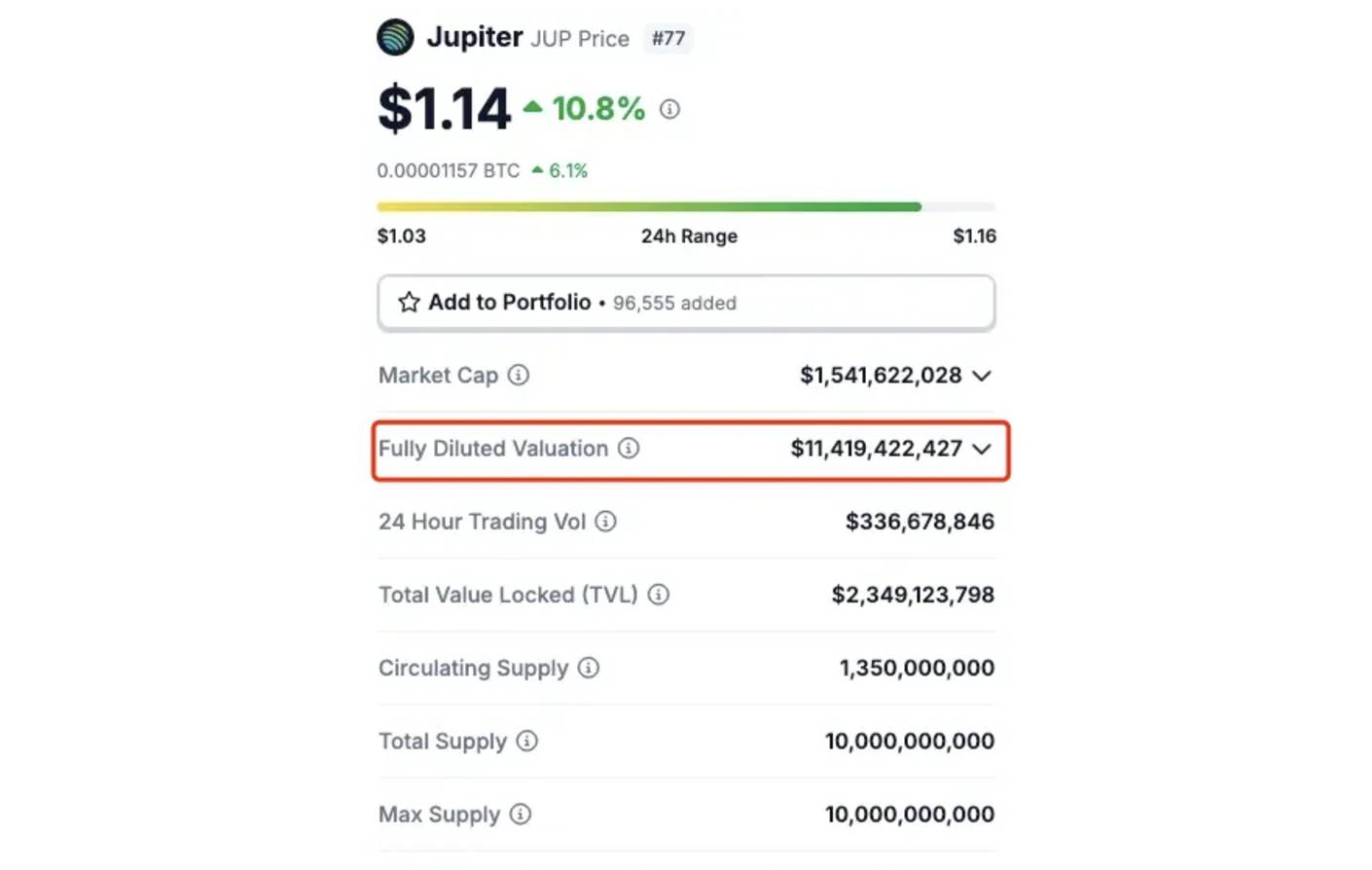
Task: Click the Jupiter coin name heading
Action: coord(475,37)
